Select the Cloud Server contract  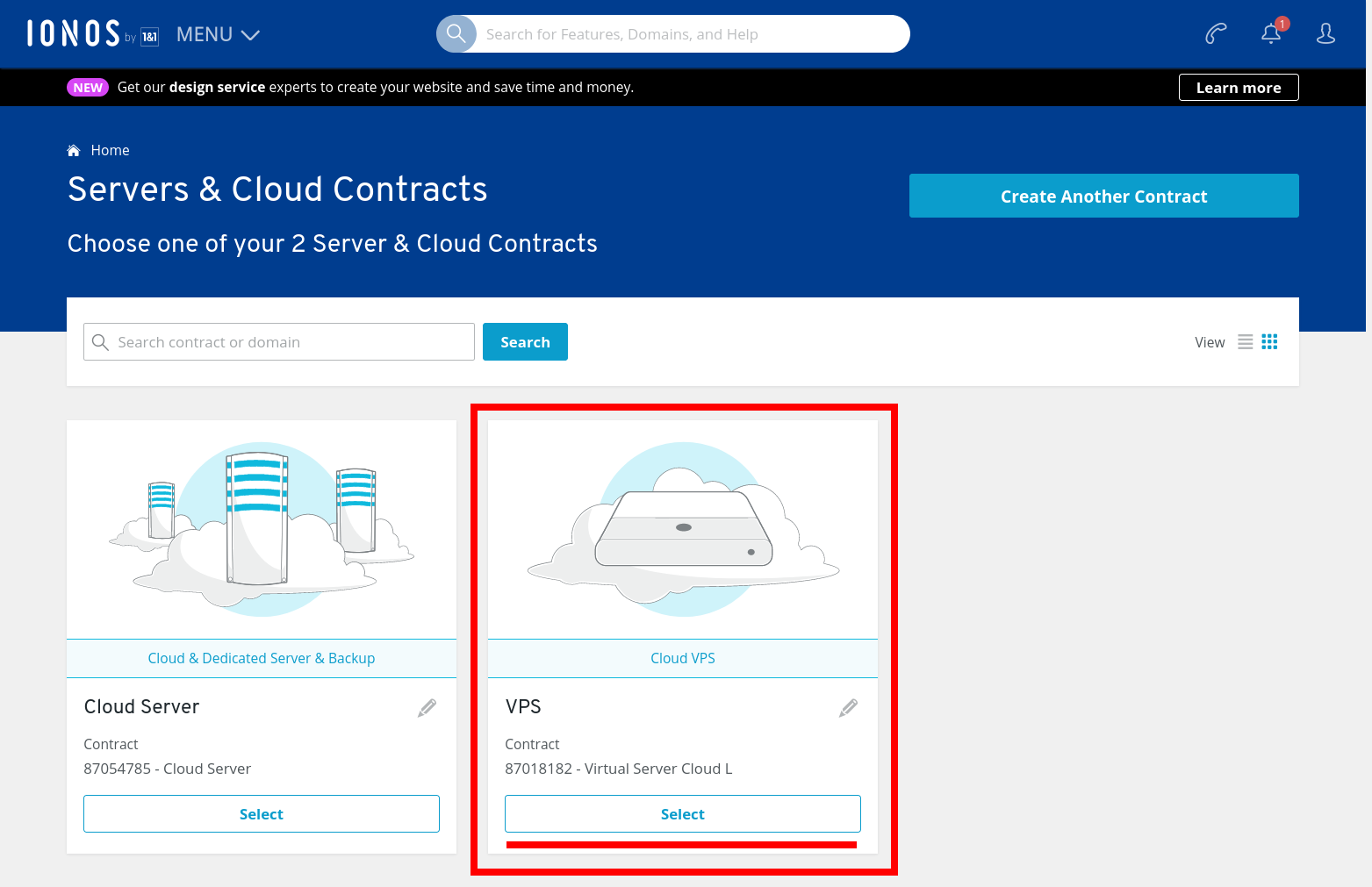[262, 814]
